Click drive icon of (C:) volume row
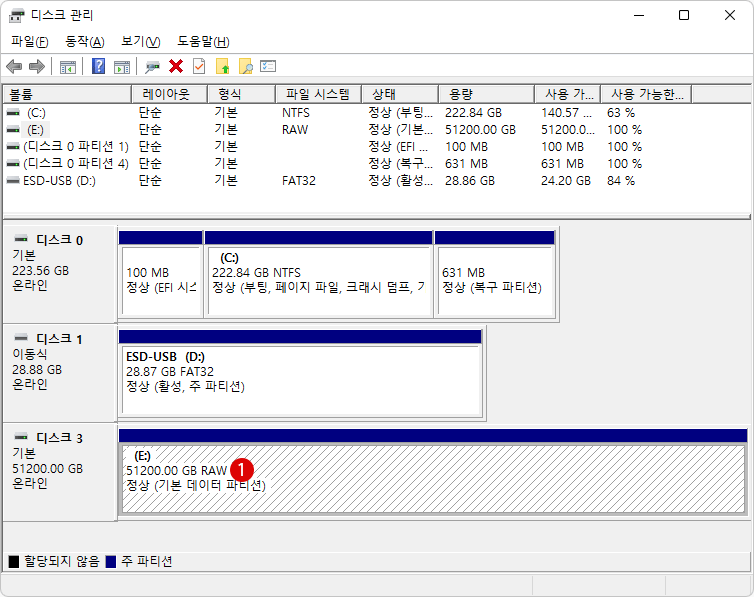 coord(13,113)
